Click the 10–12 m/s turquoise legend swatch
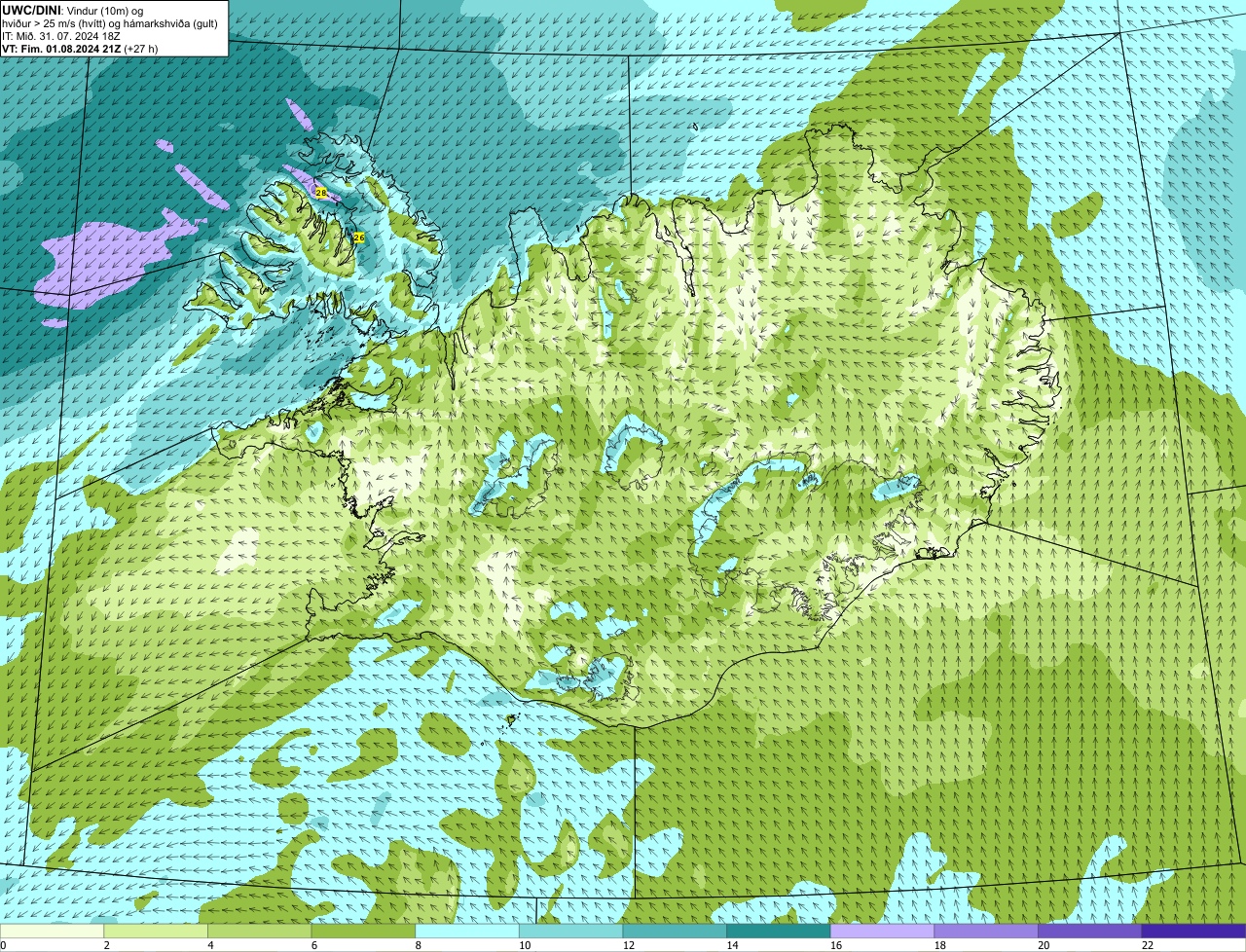Screen dimensions: 1246x952 (570, 931)
